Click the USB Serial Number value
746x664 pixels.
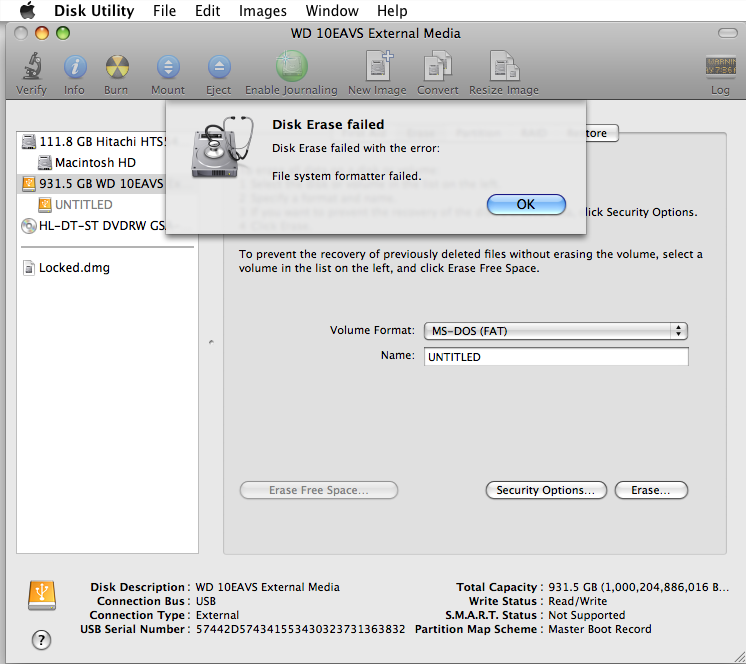coord(300,629)
